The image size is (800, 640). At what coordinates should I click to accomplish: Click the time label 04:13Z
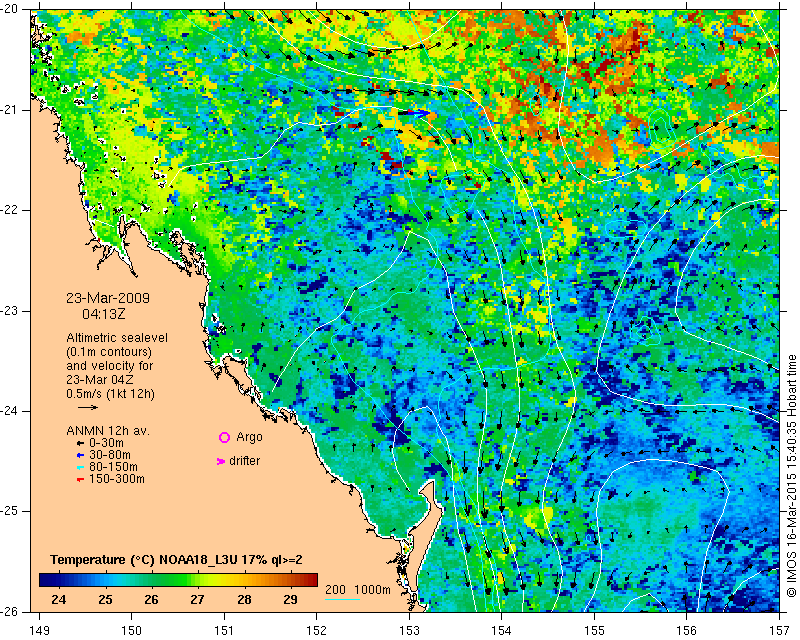(x=104, y=314)
